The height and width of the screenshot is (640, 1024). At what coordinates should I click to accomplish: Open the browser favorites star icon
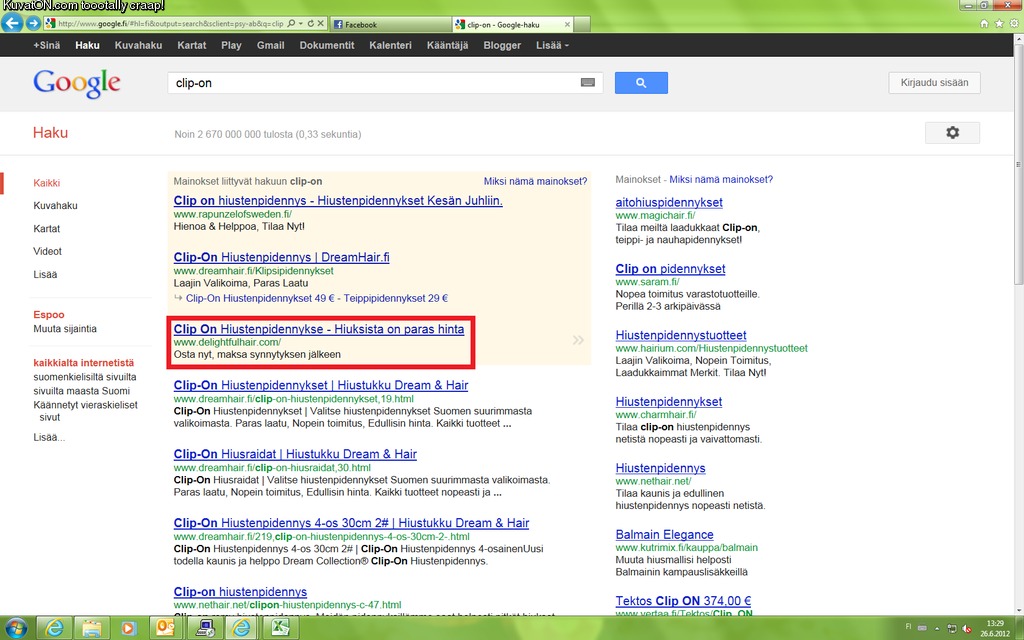(x=998, y=23)
